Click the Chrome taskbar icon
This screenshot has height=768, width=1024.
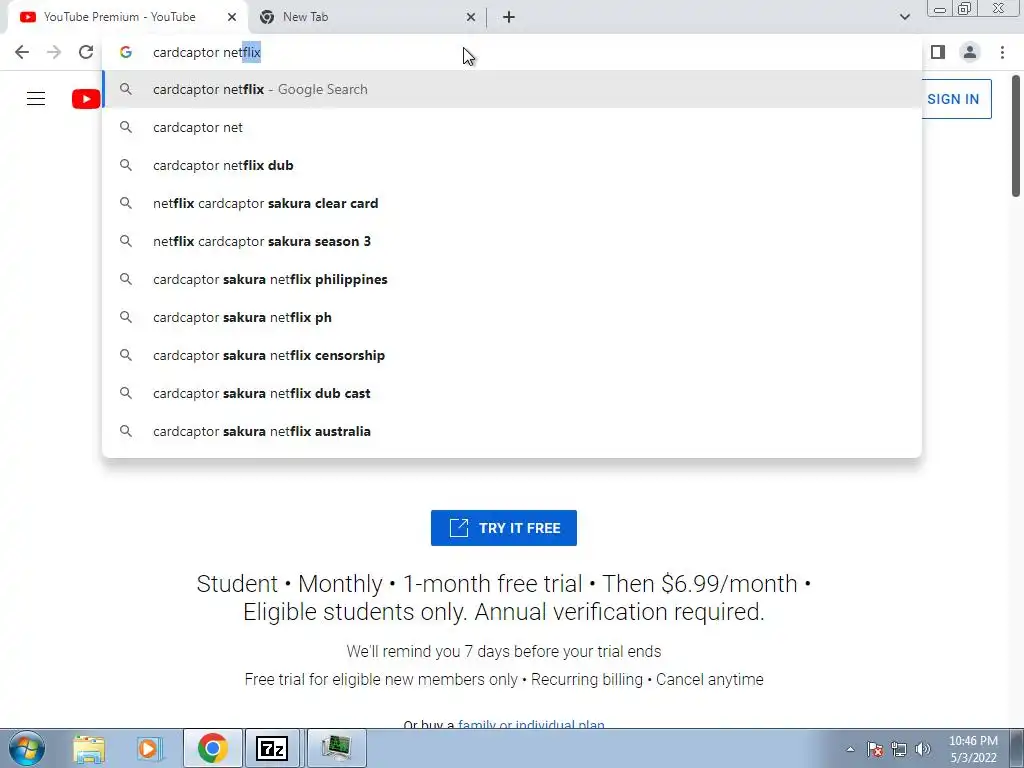[x=212, y=748]
